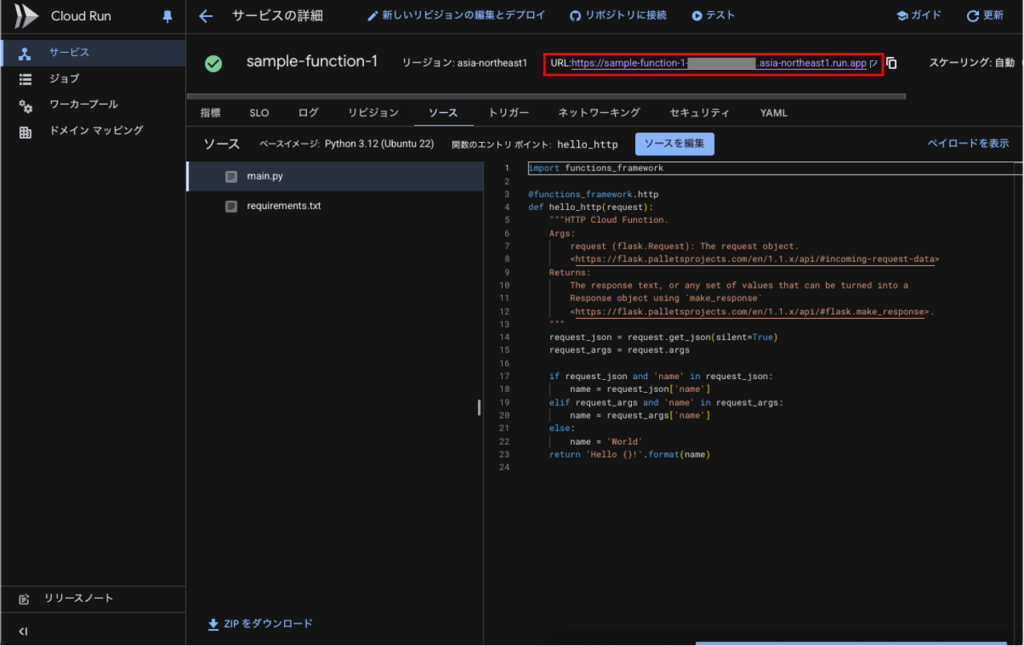Click the サービス sidebar icon
The image size is (1024, 646).
click(25, 53)
